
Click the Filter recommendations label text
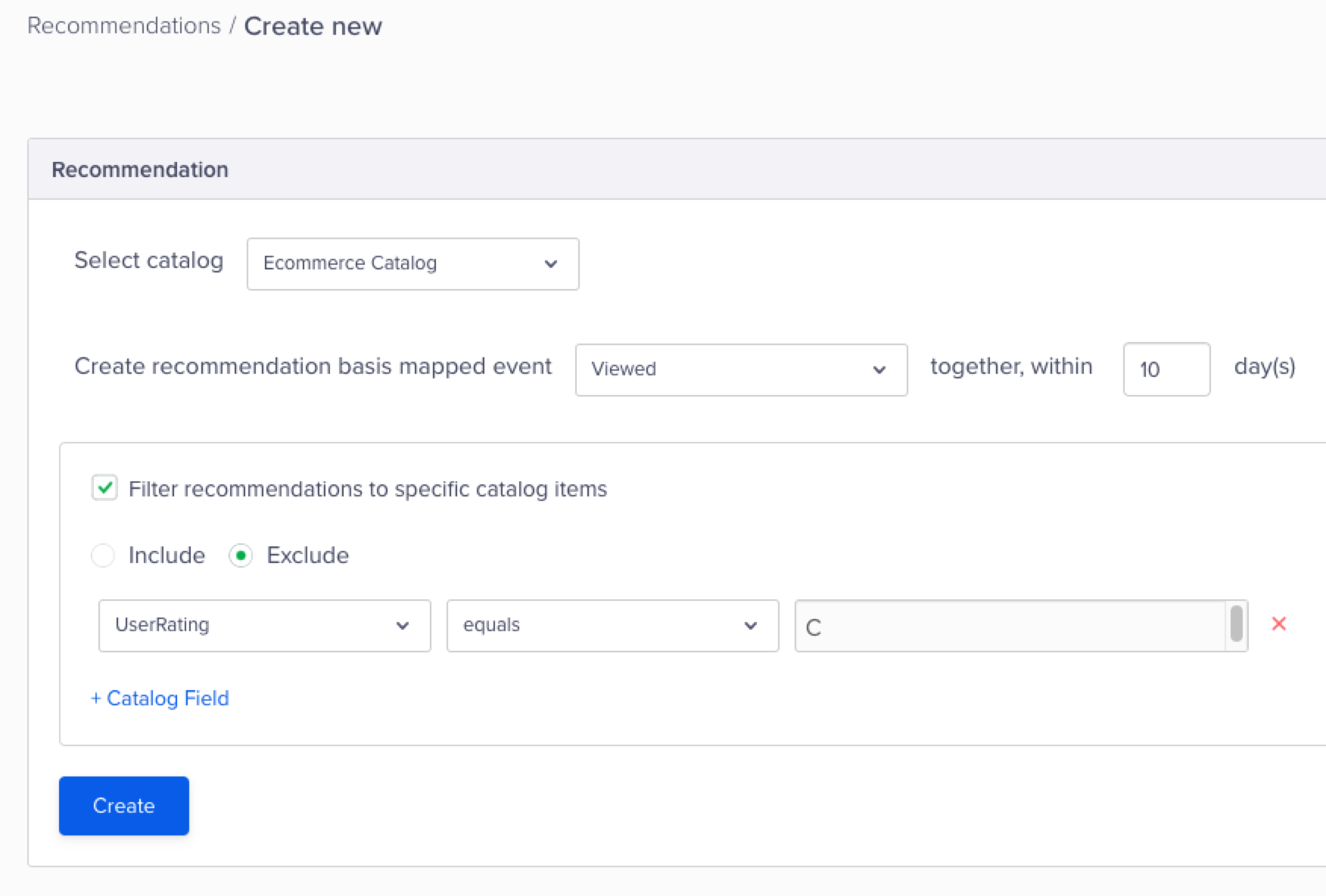368,489
